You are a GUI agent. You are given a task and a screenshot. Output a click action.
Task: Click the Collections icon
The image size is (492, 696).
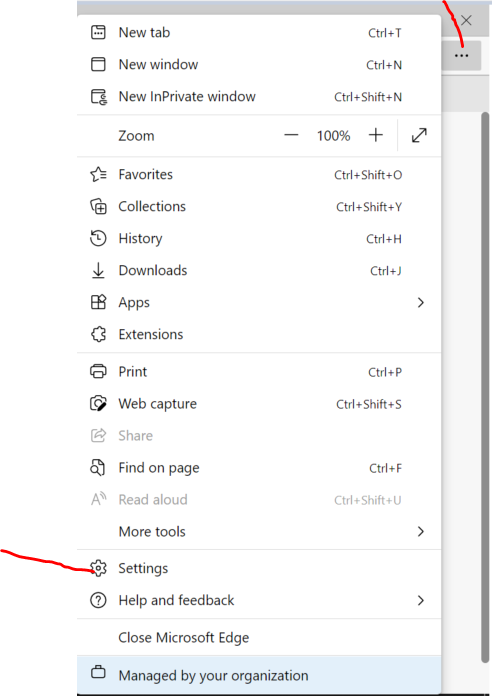[99, 206]
